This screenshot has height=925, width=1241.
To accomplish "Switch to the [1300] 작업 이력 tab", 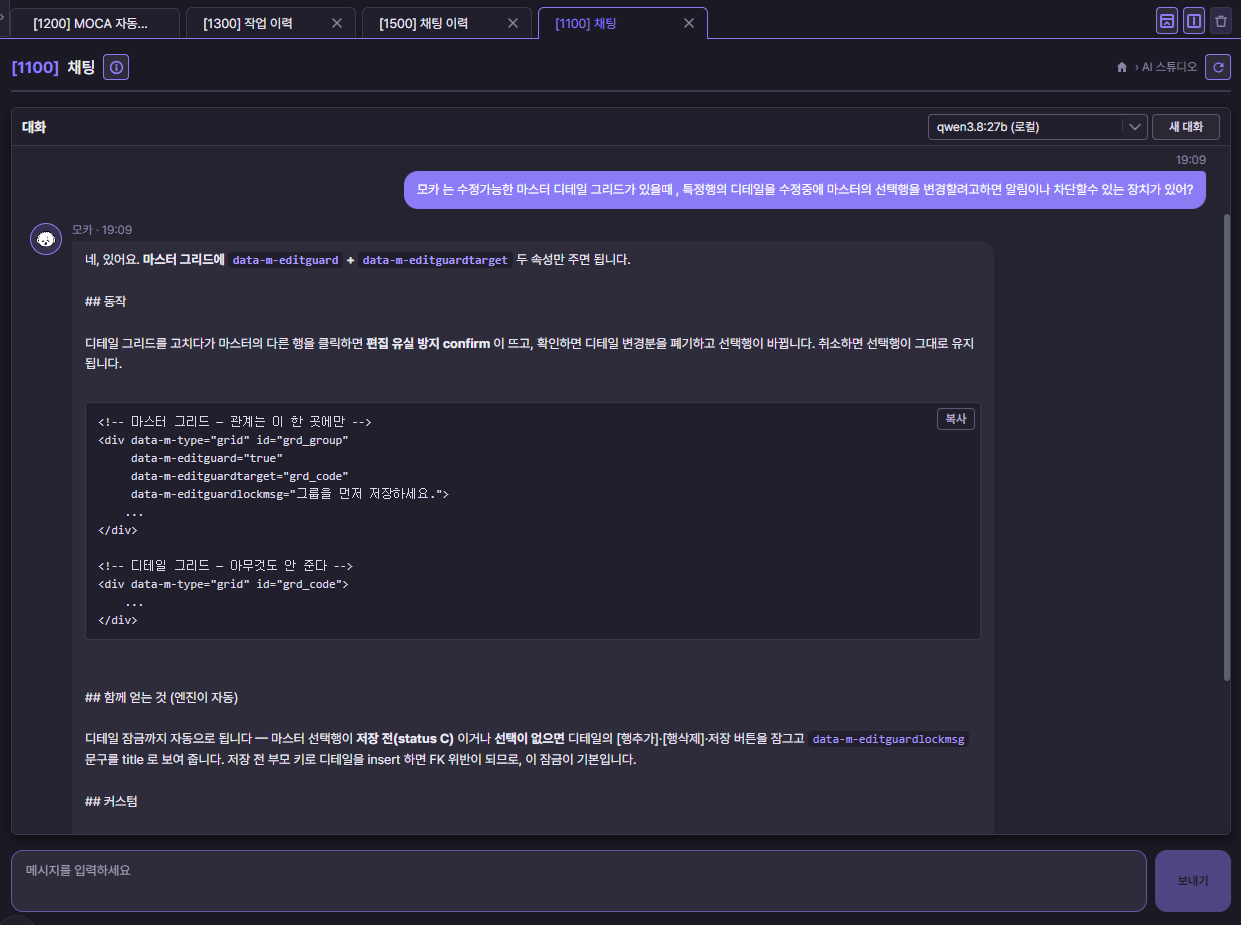I will point(270,23).
